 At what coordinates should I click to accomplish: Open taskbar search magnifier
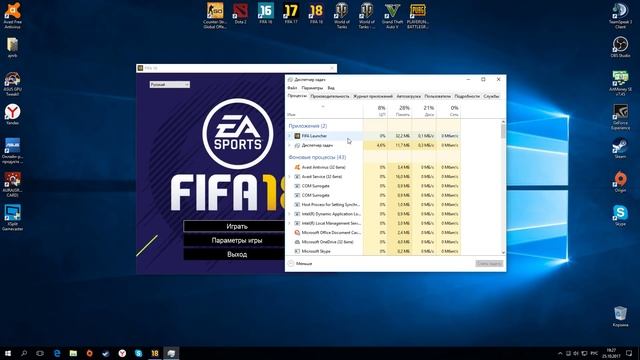[x=24, y=353]
